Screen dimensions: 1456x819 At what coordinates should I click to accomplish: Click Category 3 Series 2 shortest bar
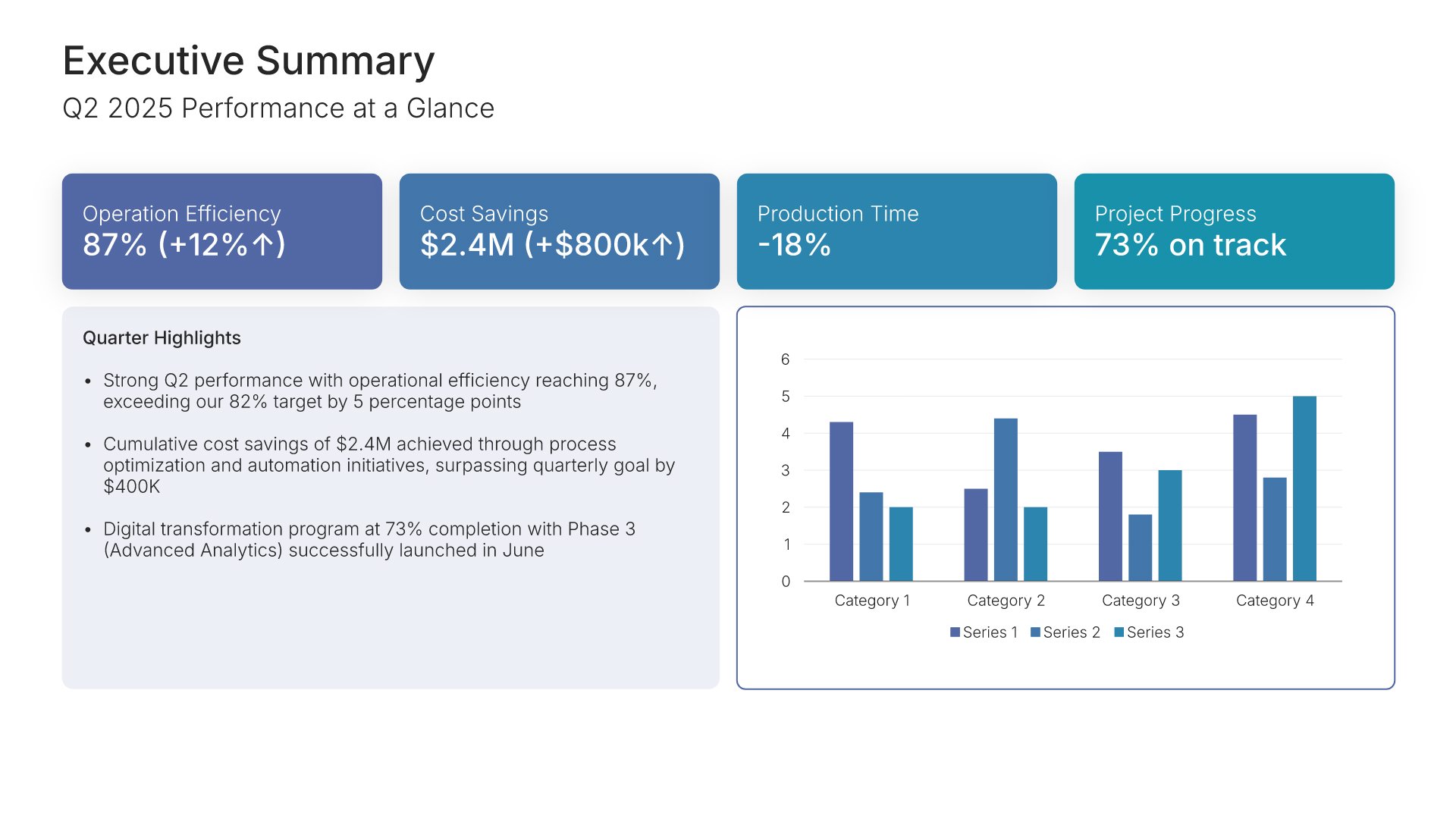click(x=1140, y=548)
